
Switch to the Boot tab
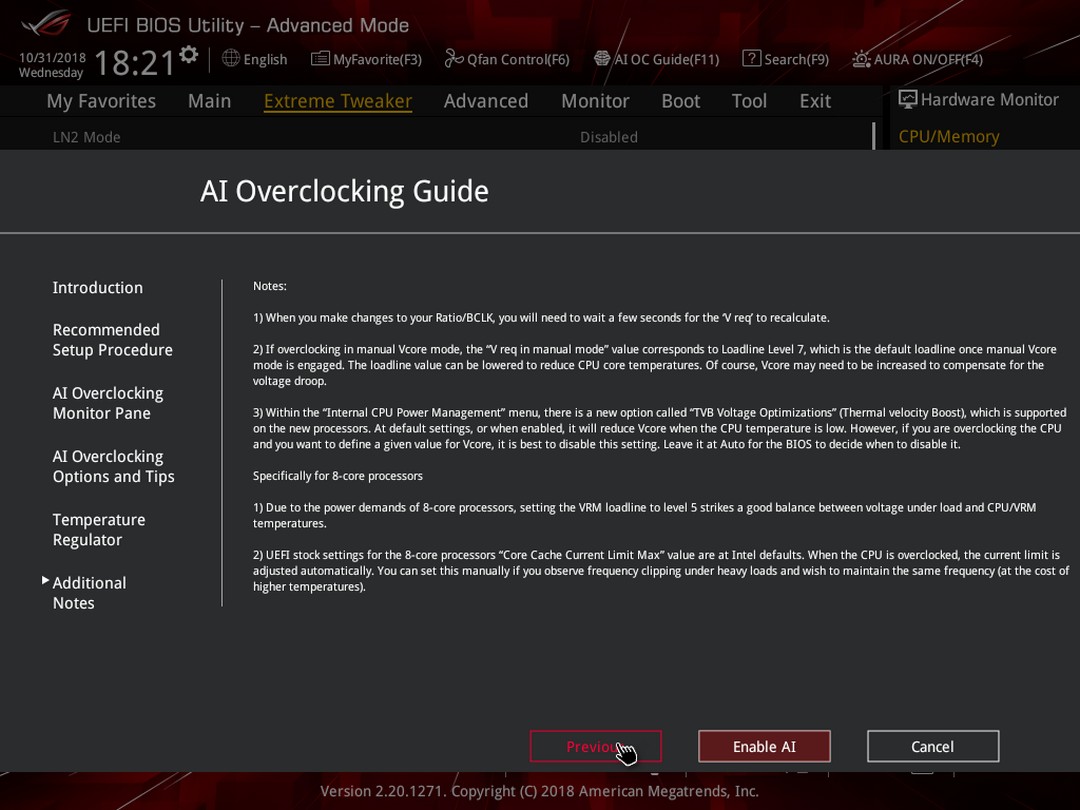pyautogui.click(x=681, y=101)
